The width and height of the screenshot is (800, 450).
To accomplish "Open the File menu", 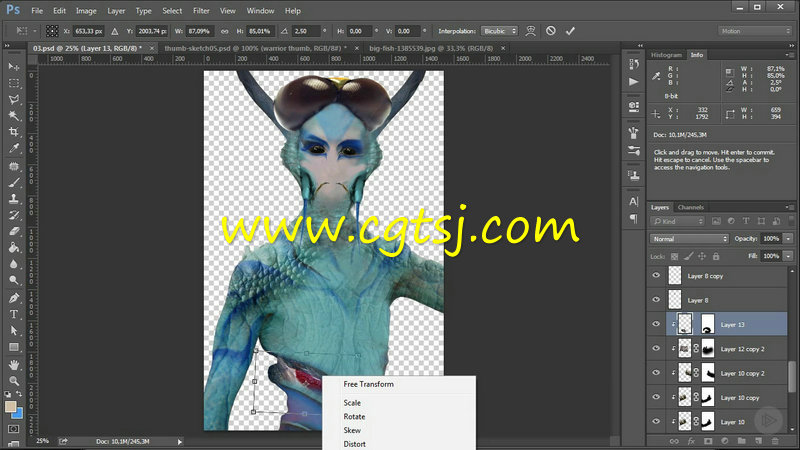I will pyautogui.click(x=37, y=11).
